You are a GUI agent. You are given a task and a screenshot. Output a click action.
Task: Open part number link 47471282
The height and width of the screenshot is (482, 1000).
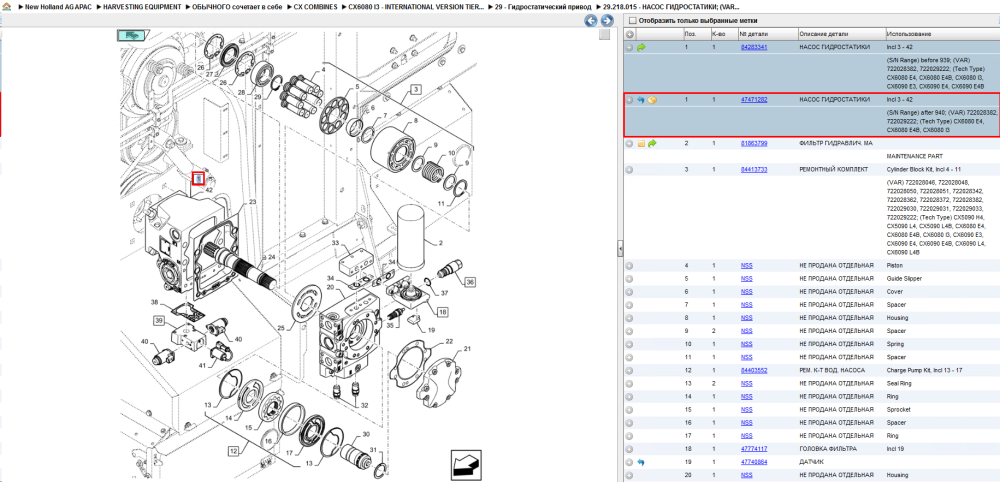(x=754, y=100)
